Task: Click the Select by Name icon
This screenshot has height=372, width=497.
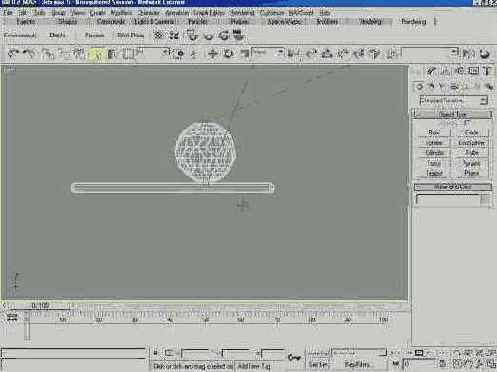Action: (x=112, y=54)
